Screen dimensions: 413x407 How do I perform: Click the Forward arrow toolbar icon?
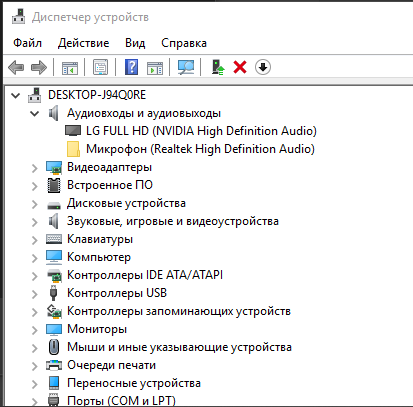(x=39, y=68)
